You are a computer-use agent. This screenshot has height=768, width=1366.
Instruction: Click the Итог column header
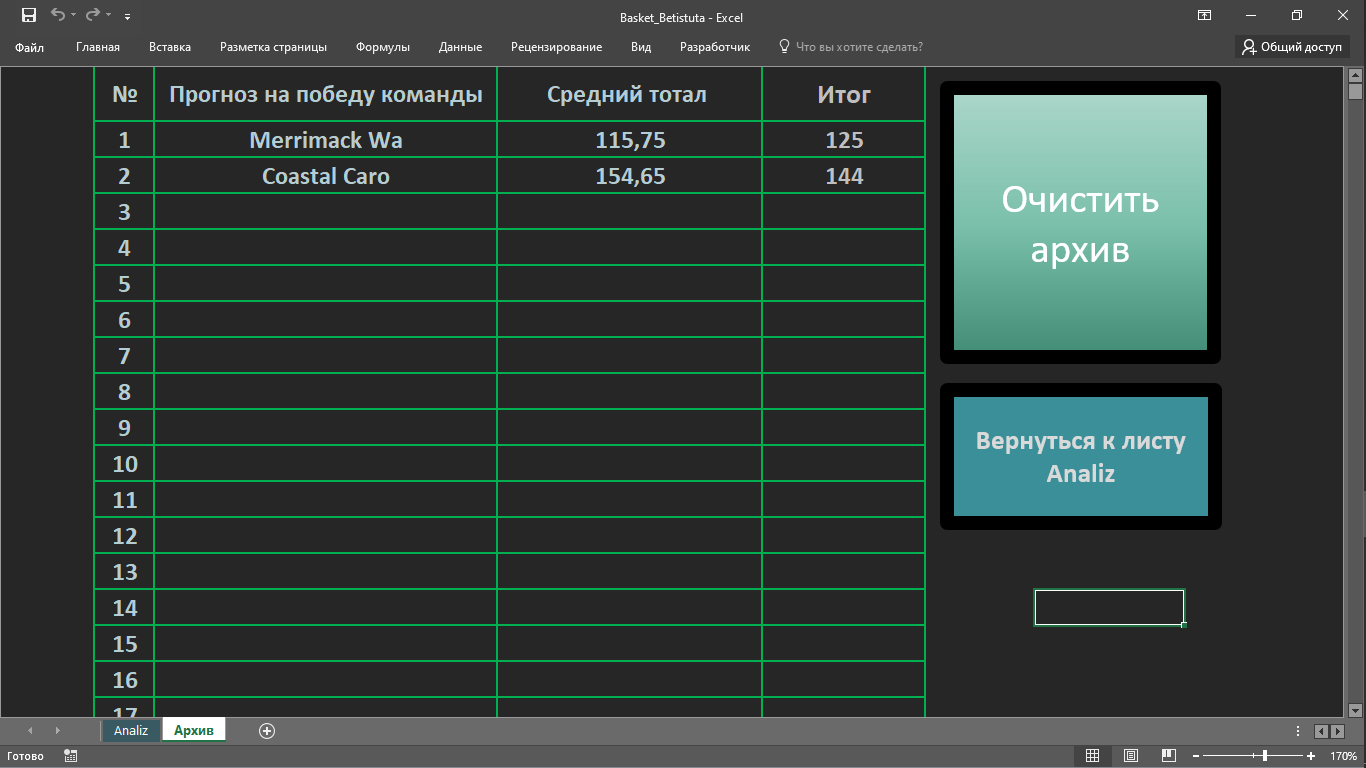(844, 94)
